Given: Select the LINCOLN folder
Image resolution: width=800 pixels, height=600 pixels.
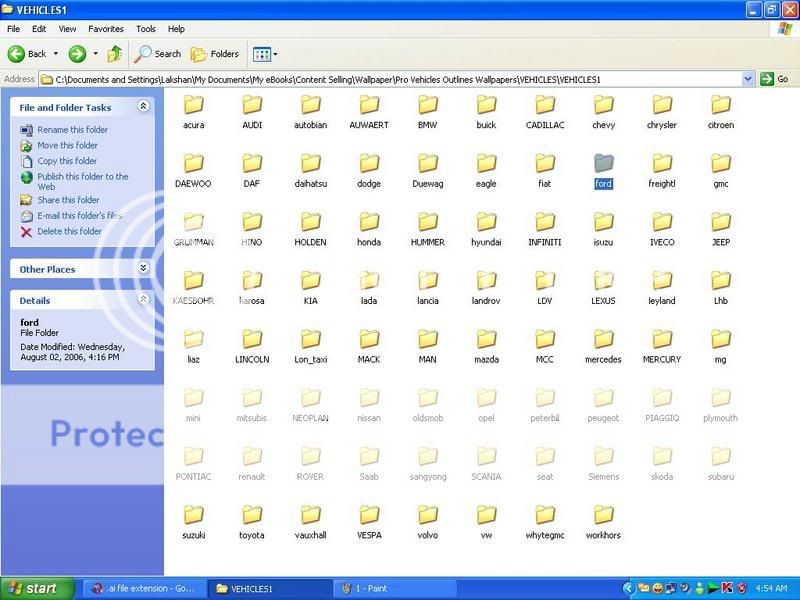Looking at the screenshot, I should 252,347.
